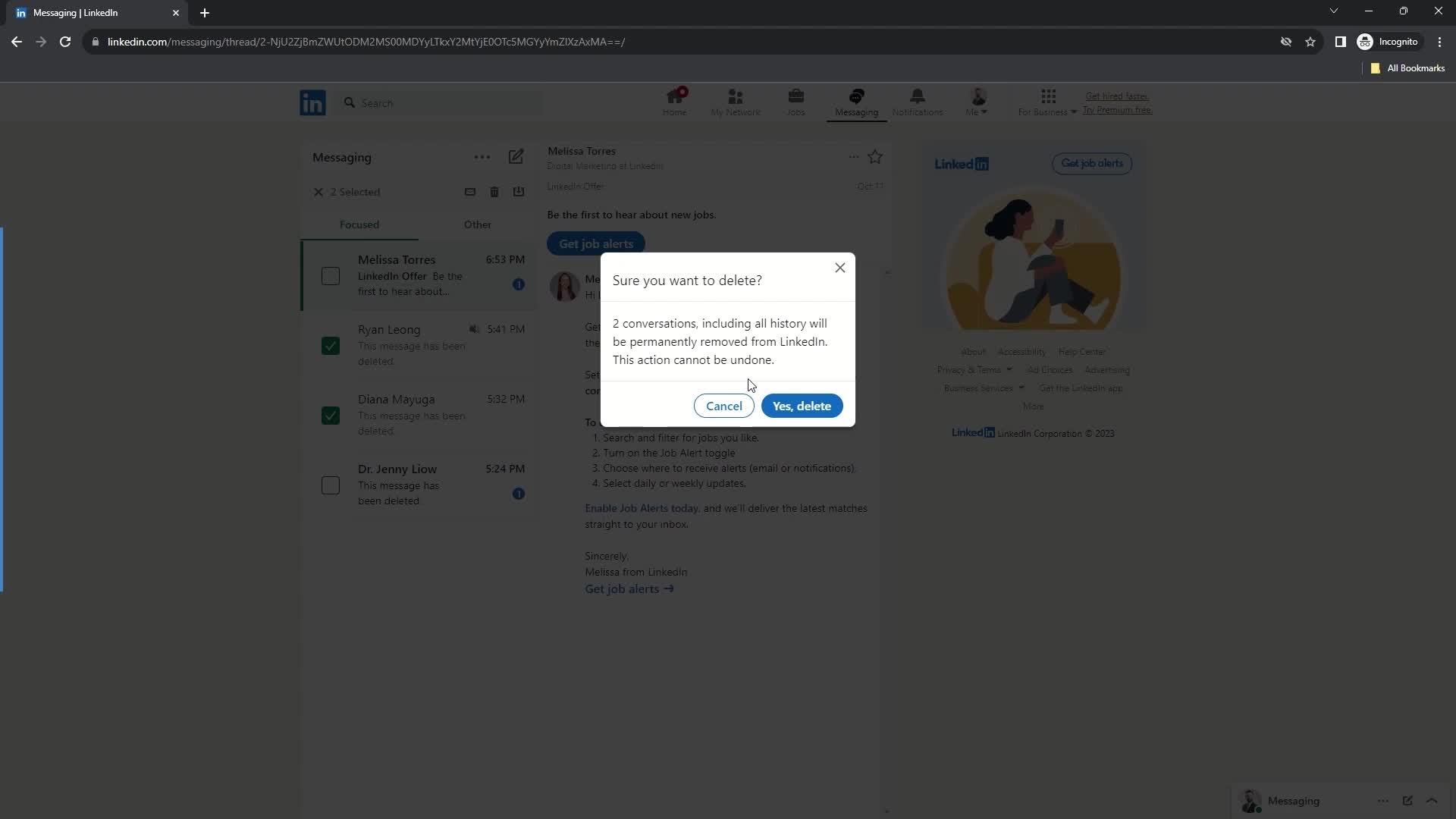This screenshot has width=1456, height=819.
Task: Cancel the delete confirmation dialog
Action: 723,406
